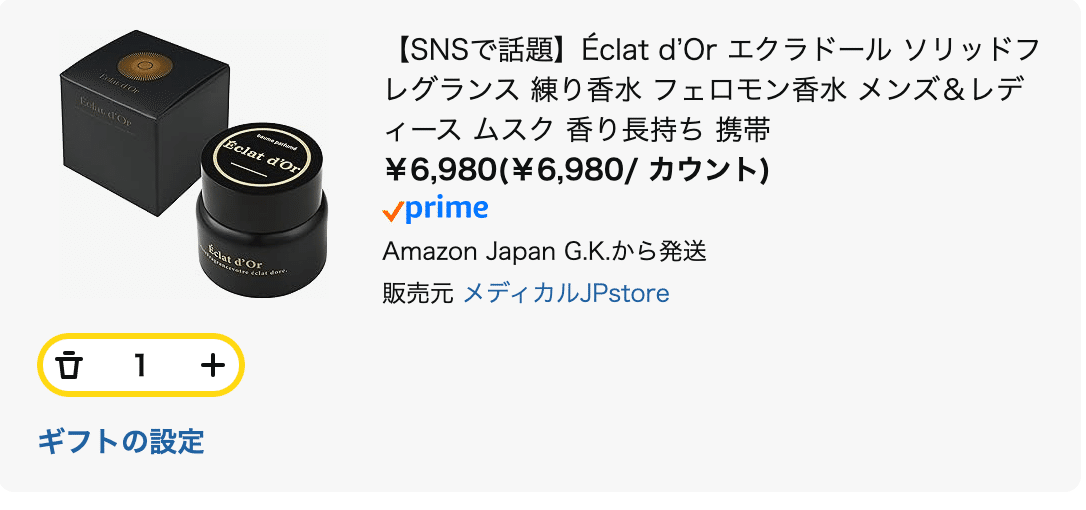Click the gold sunburst emblem on the box
The height and width of the screenshot is (510, 1086).
point(143,65)
